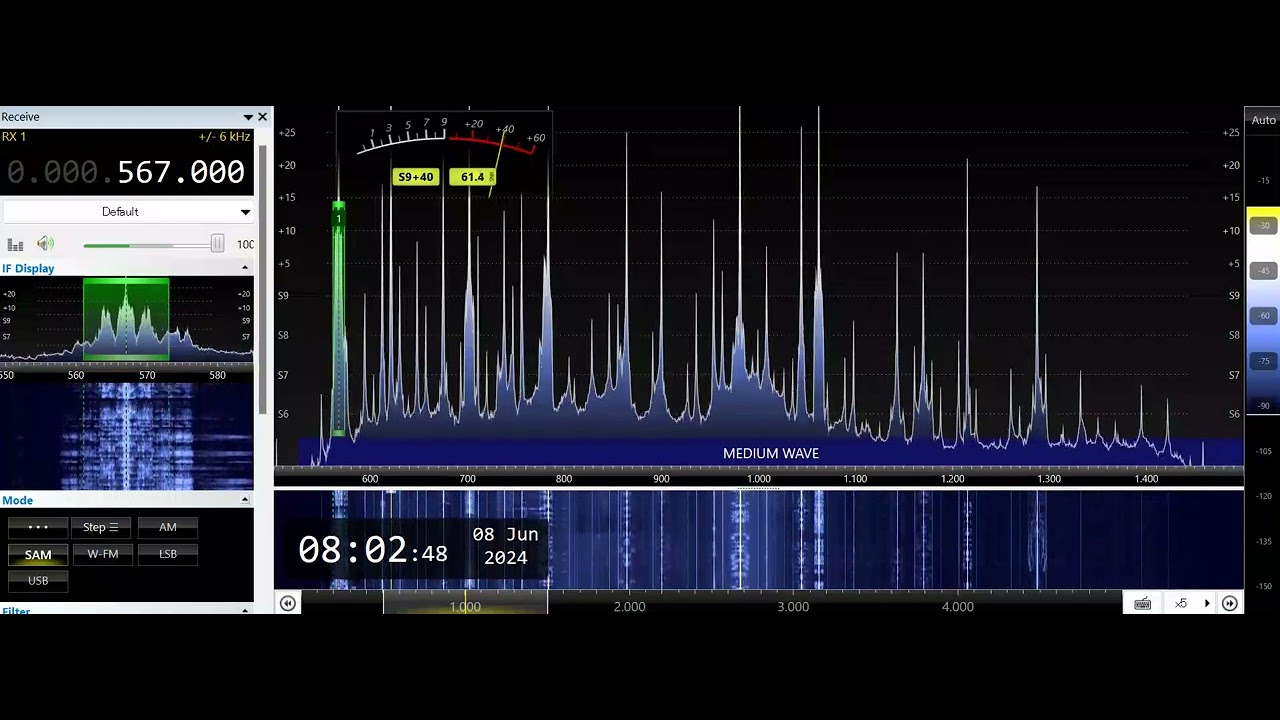The height and width of the screenshot is (720, 1280).
Task: Click the -45 level handle on color scale
Action: (1264, 271)
